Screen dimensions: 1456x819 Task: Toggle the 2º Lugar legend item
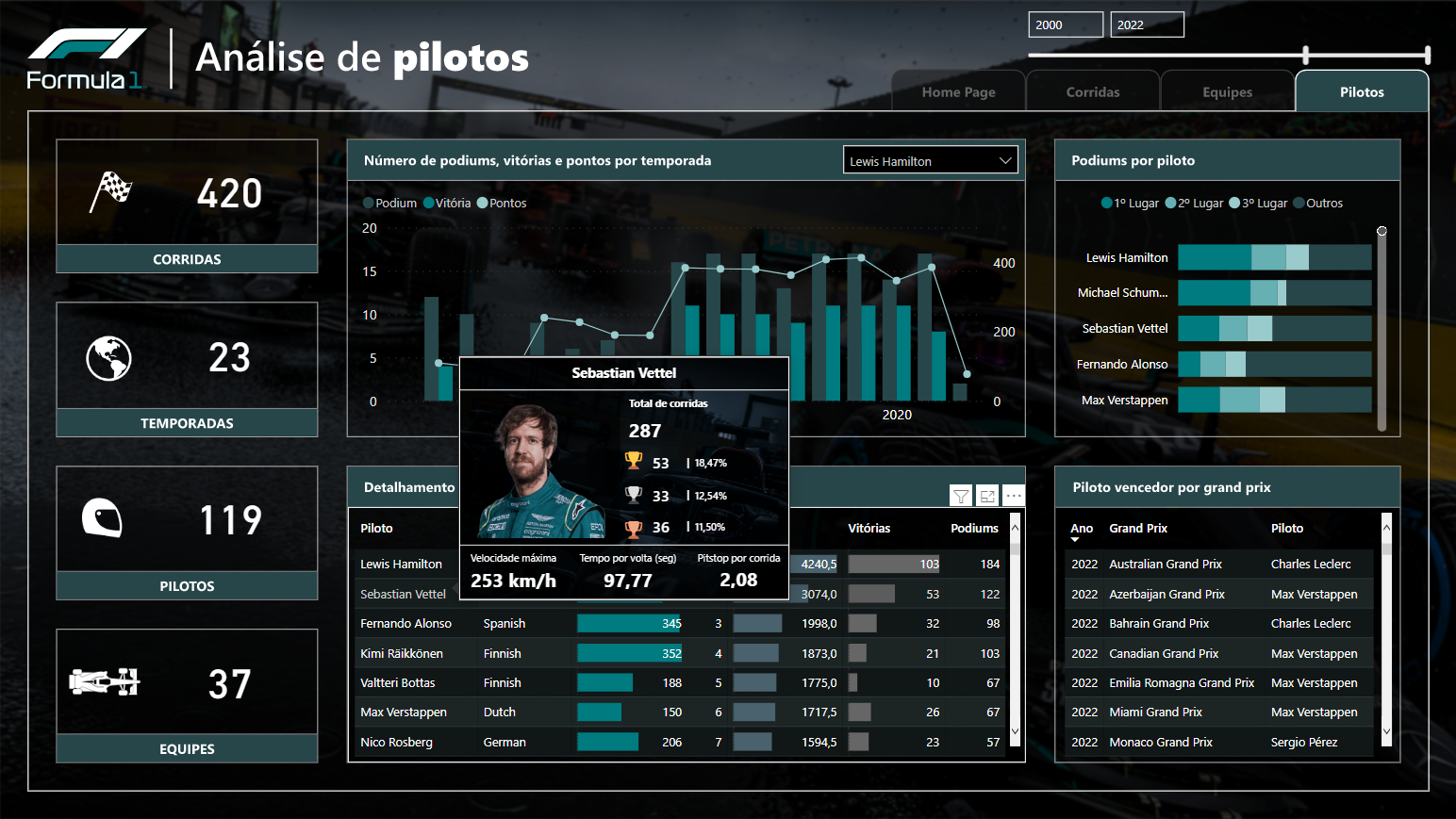pos(1194,203)
